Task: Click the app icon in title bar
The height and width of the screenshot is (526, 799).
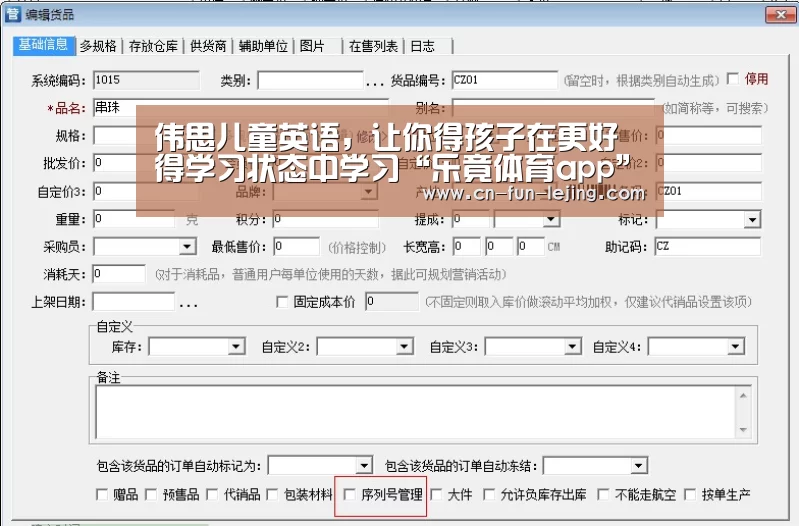Action: pyautogui.click(x=12, y=14)
